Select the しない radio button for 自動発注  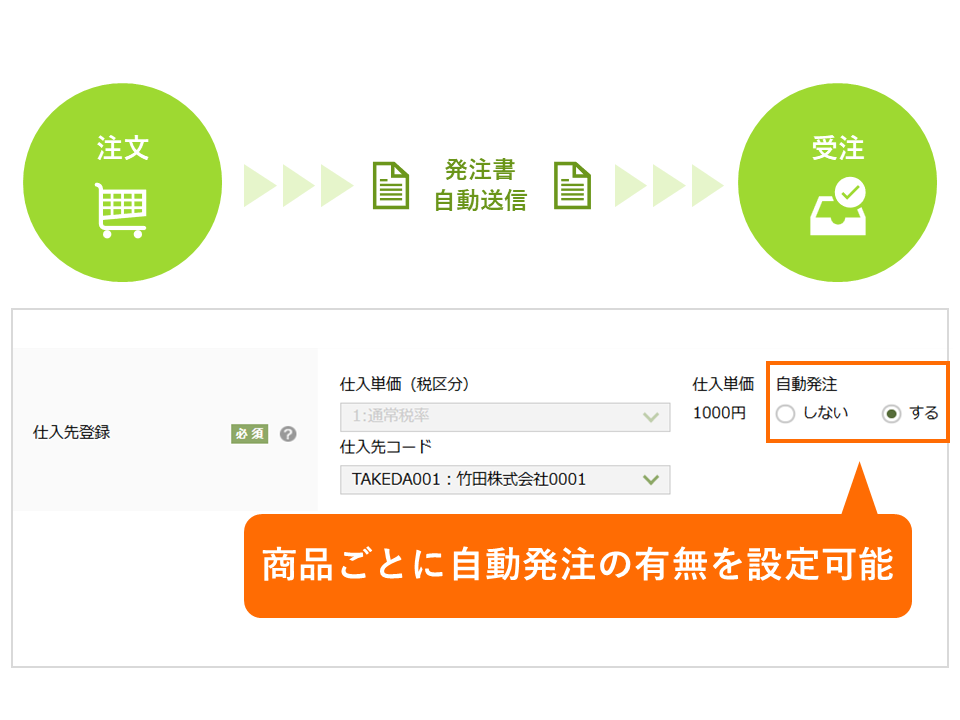pyautogui.click(x=786, y=414)
